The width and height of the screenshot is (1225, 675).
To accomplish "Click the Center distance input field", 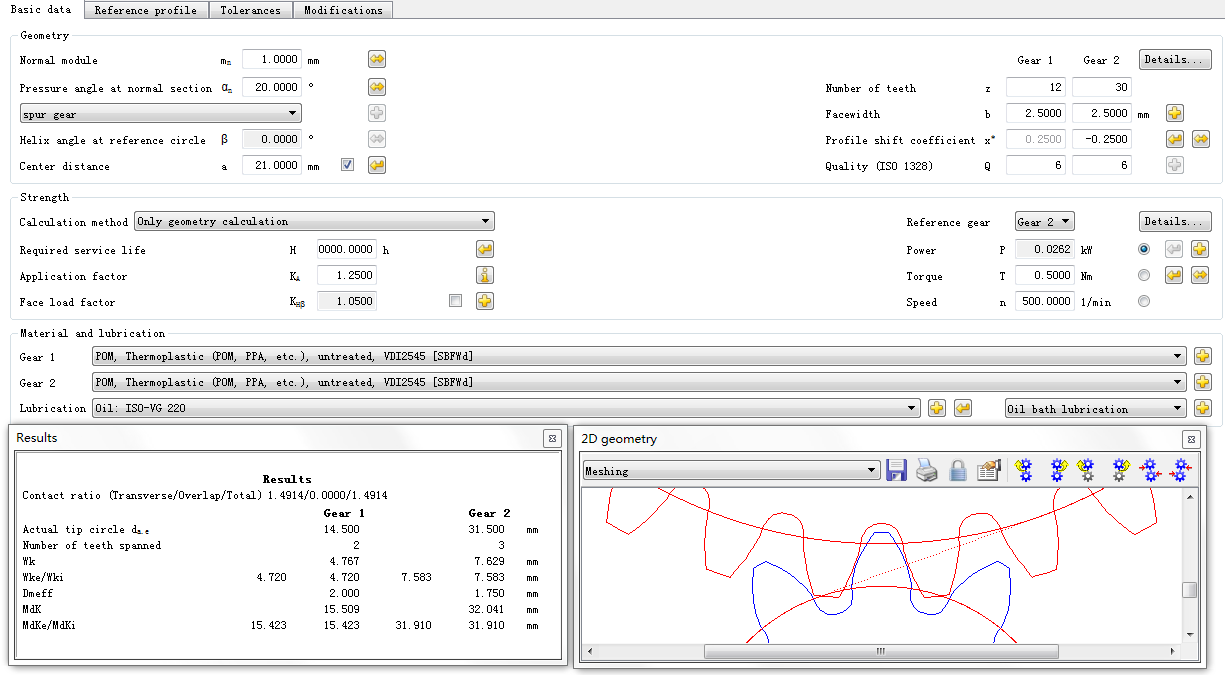I will click(272, 165).
